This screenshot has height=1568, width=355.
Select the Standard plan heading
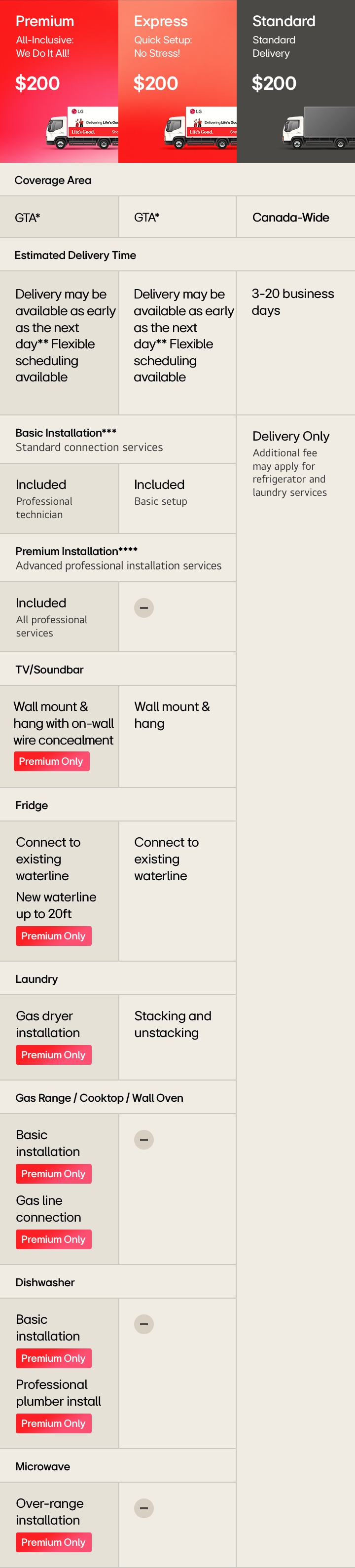(284, 21)
